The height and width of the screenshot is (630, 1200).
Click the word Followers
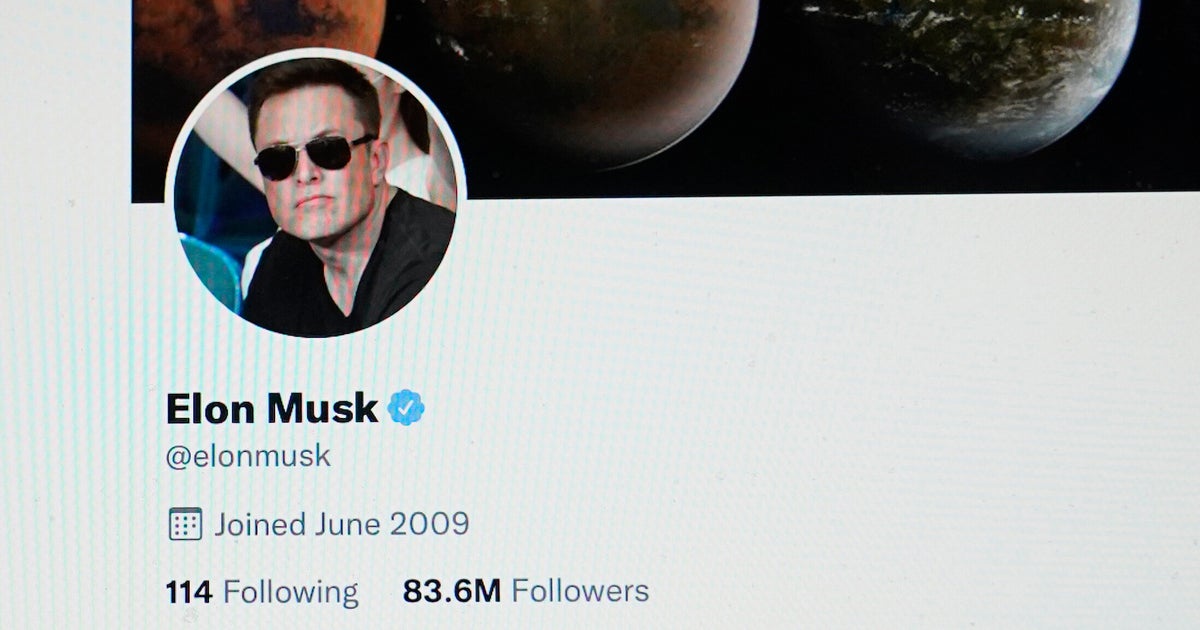[x=580, y=590]
